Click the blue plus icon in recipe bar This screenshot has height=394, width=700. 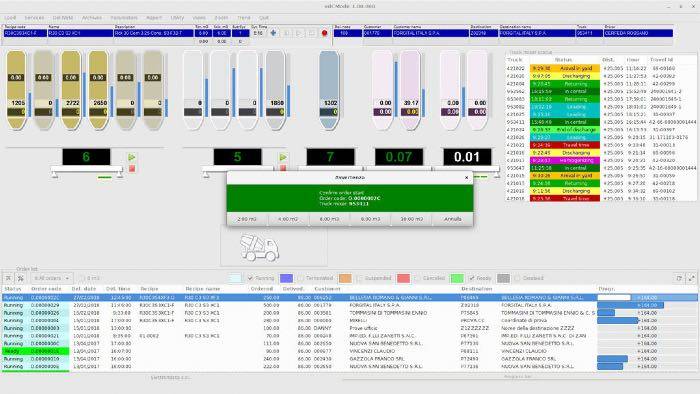[x=273, y=33]
